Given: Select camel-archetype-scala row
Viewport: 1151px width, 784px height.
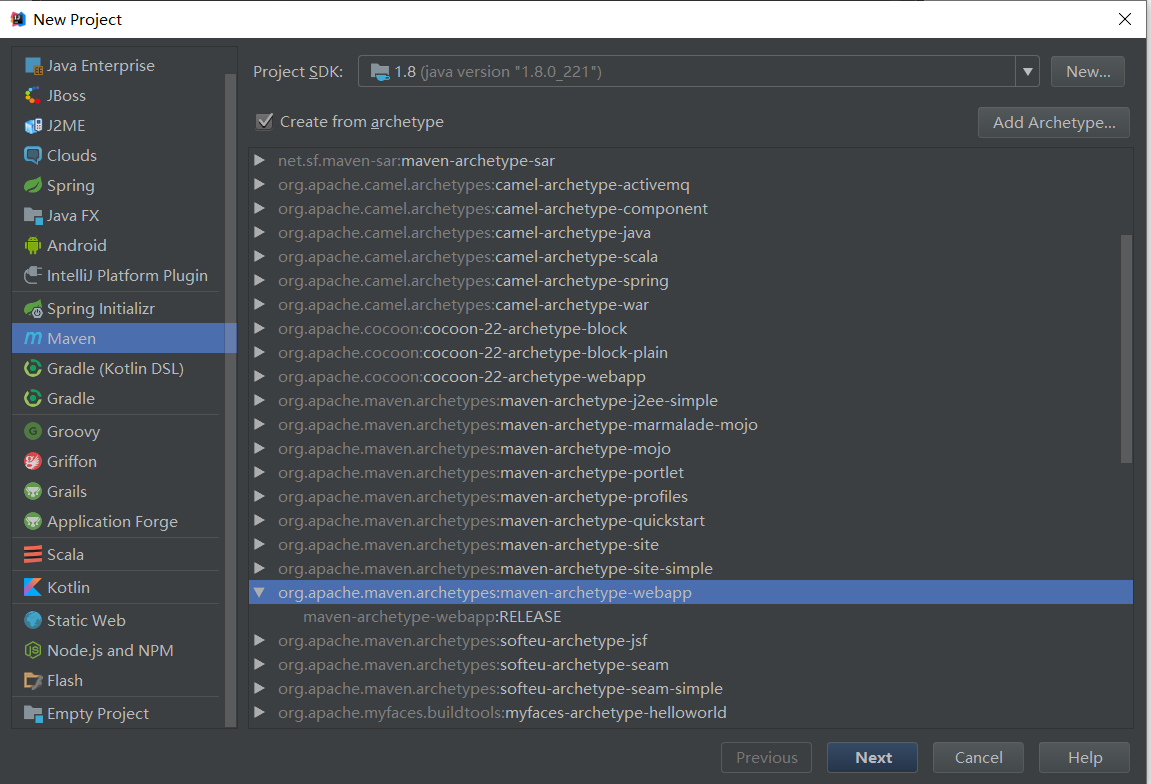Looking at the screenshot, I should coord(690,256).
